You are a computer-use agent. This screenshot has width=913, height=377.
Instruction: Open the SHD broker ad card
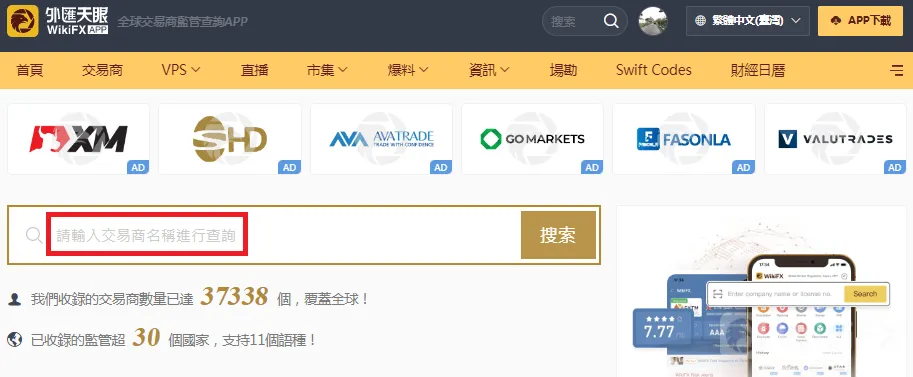[230, 139]
